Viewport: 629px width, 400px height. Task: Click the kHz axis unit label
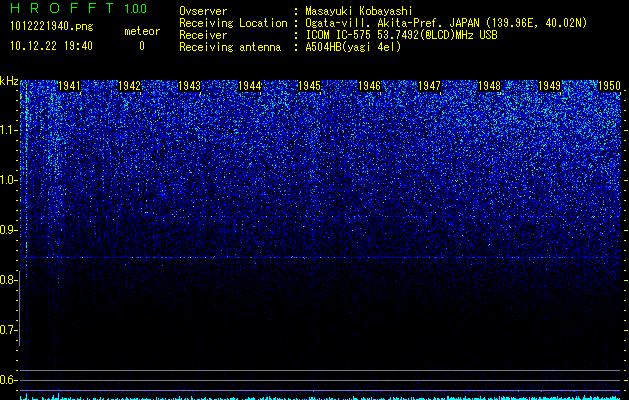9,81
